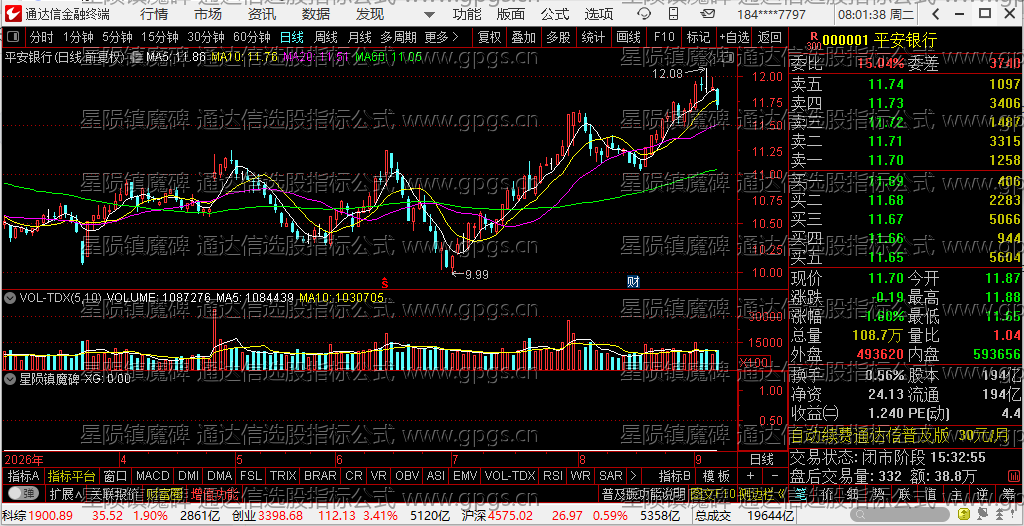
Task: Click the plus zoom-in button
Action: tap(750, 476)
